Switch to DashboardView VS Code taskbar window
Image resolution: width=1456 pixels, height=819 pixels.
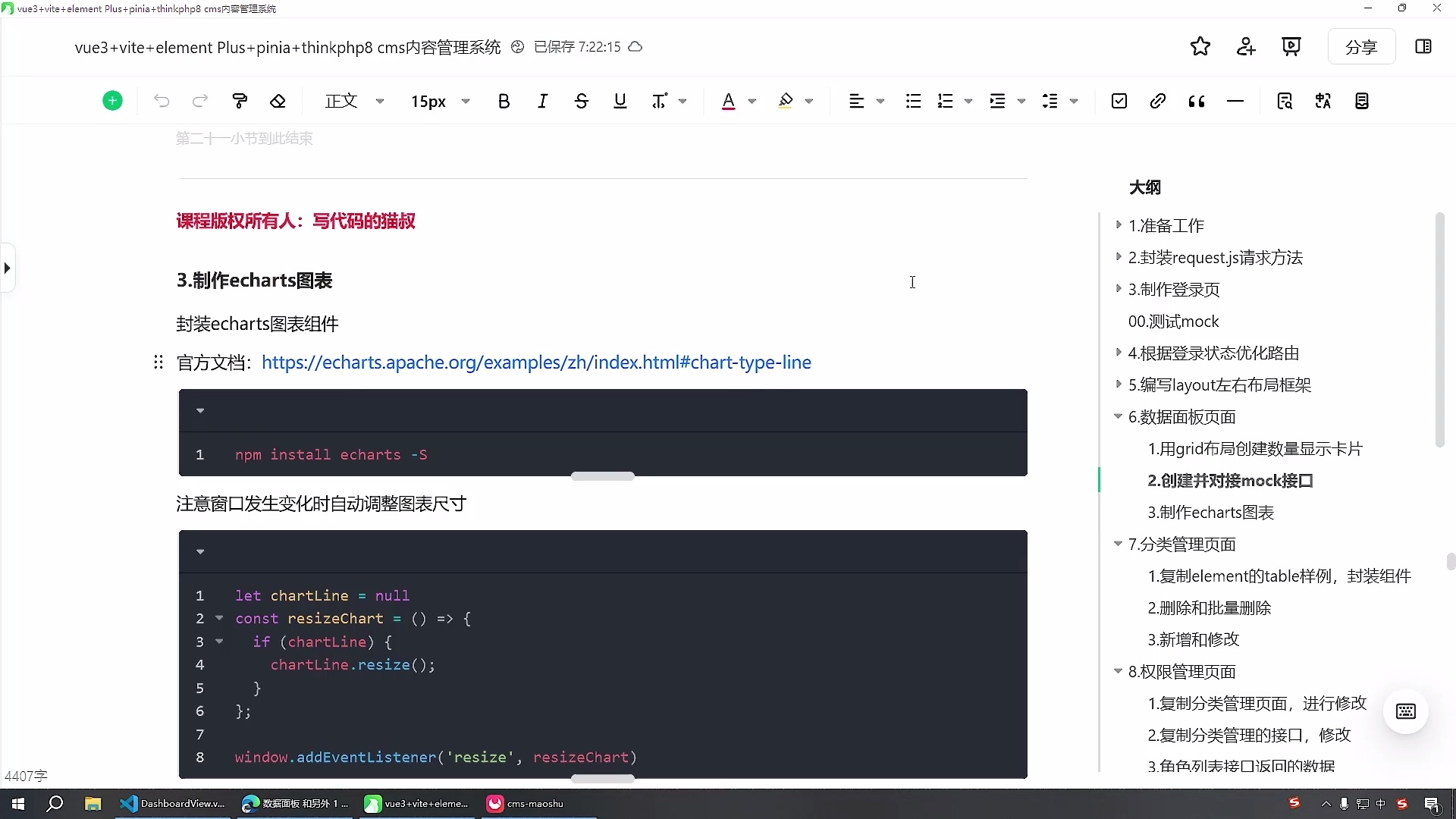174,804
